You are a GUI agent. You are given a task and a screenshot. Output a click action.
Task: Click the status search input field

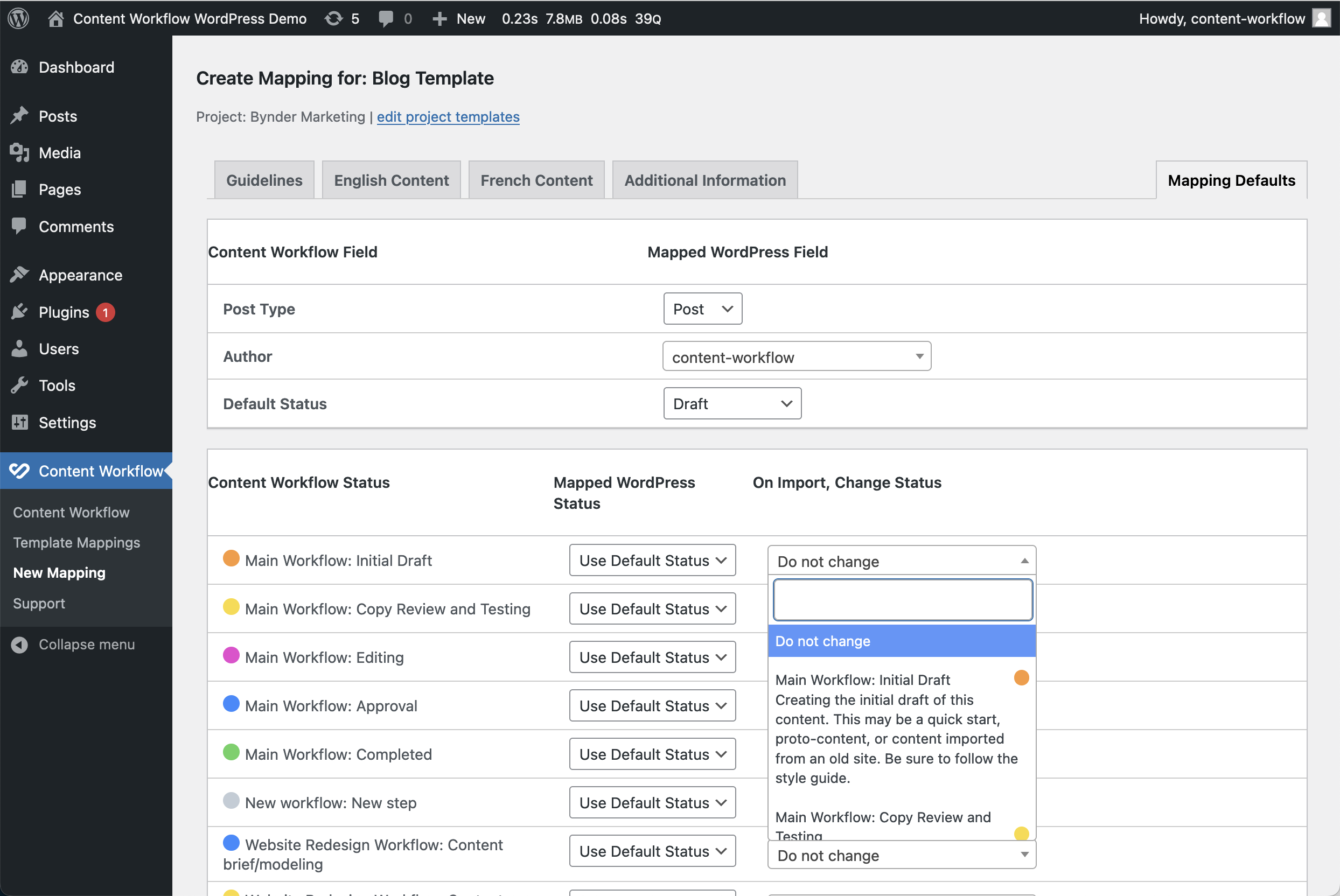902,600
